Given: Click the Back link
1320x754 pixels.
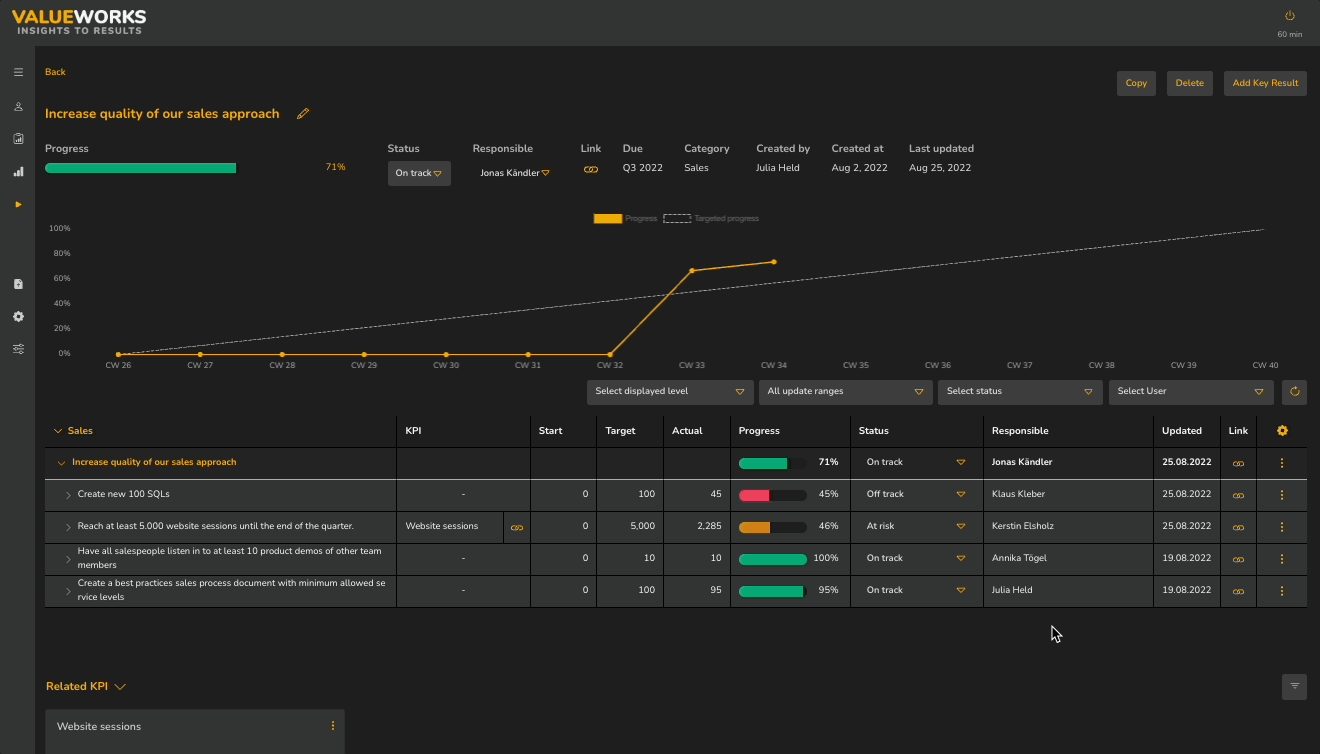Looking at the screenshot, I should tap(55, 72).
